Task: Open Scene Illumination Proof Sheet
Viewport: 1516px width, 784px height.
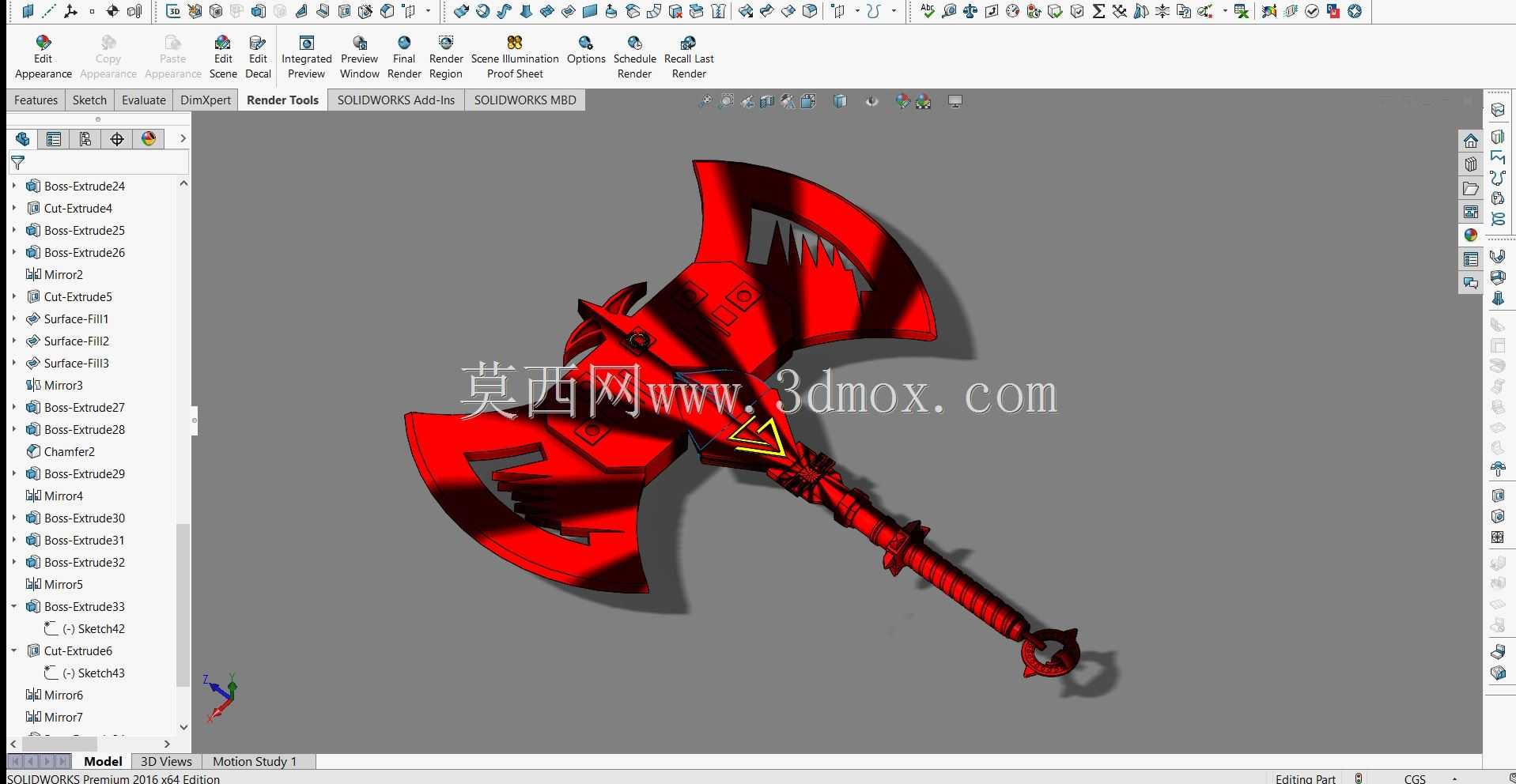Action: pyautogui.click(x=515, y=57)
